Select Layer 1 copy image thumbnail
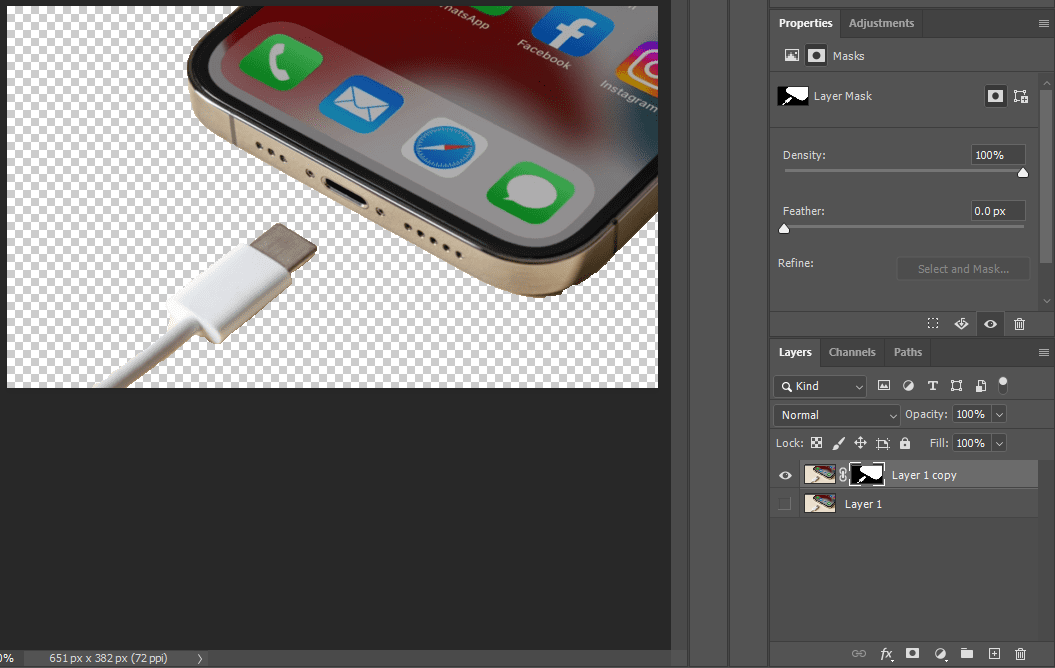Screen dimensions: 1055x668 coord(820,474)
